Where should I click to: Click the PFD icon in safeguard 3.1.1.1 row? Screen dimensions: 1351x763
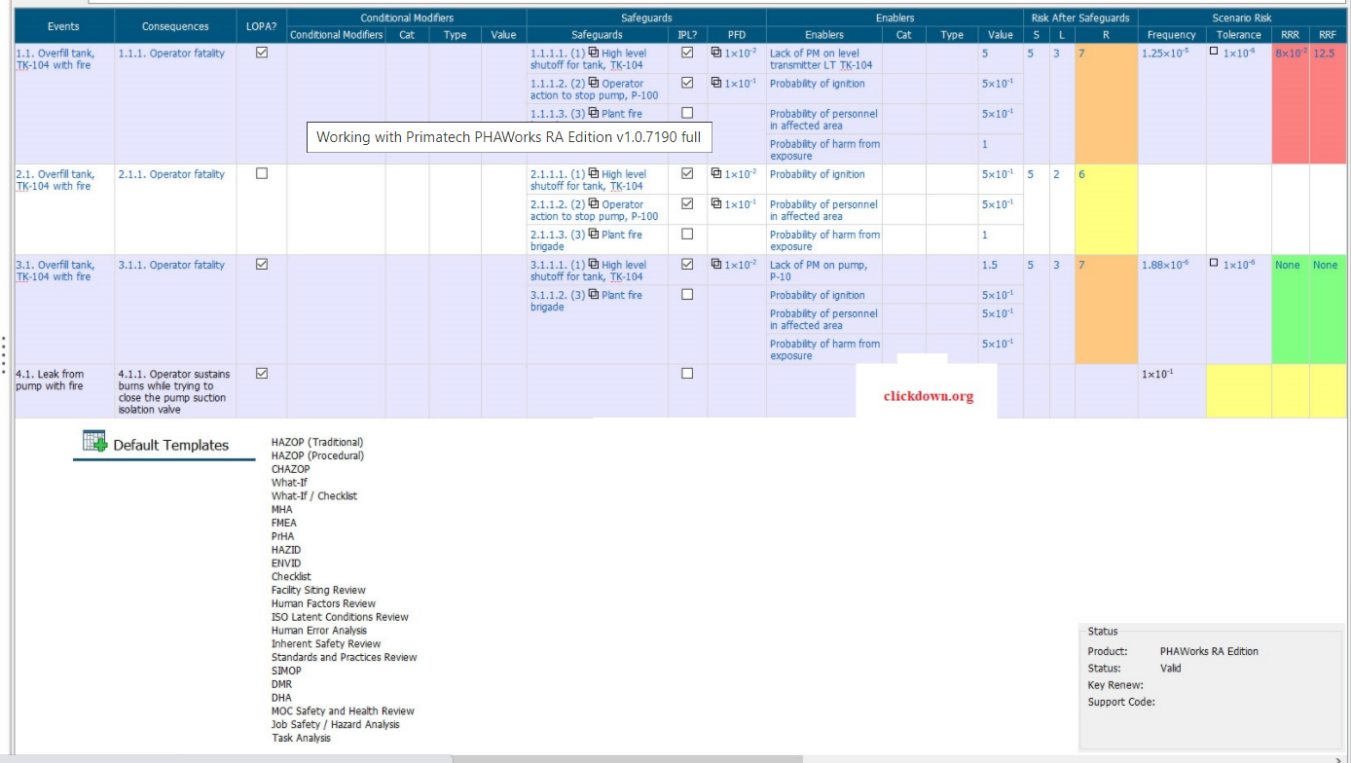[x=716, y=264]
